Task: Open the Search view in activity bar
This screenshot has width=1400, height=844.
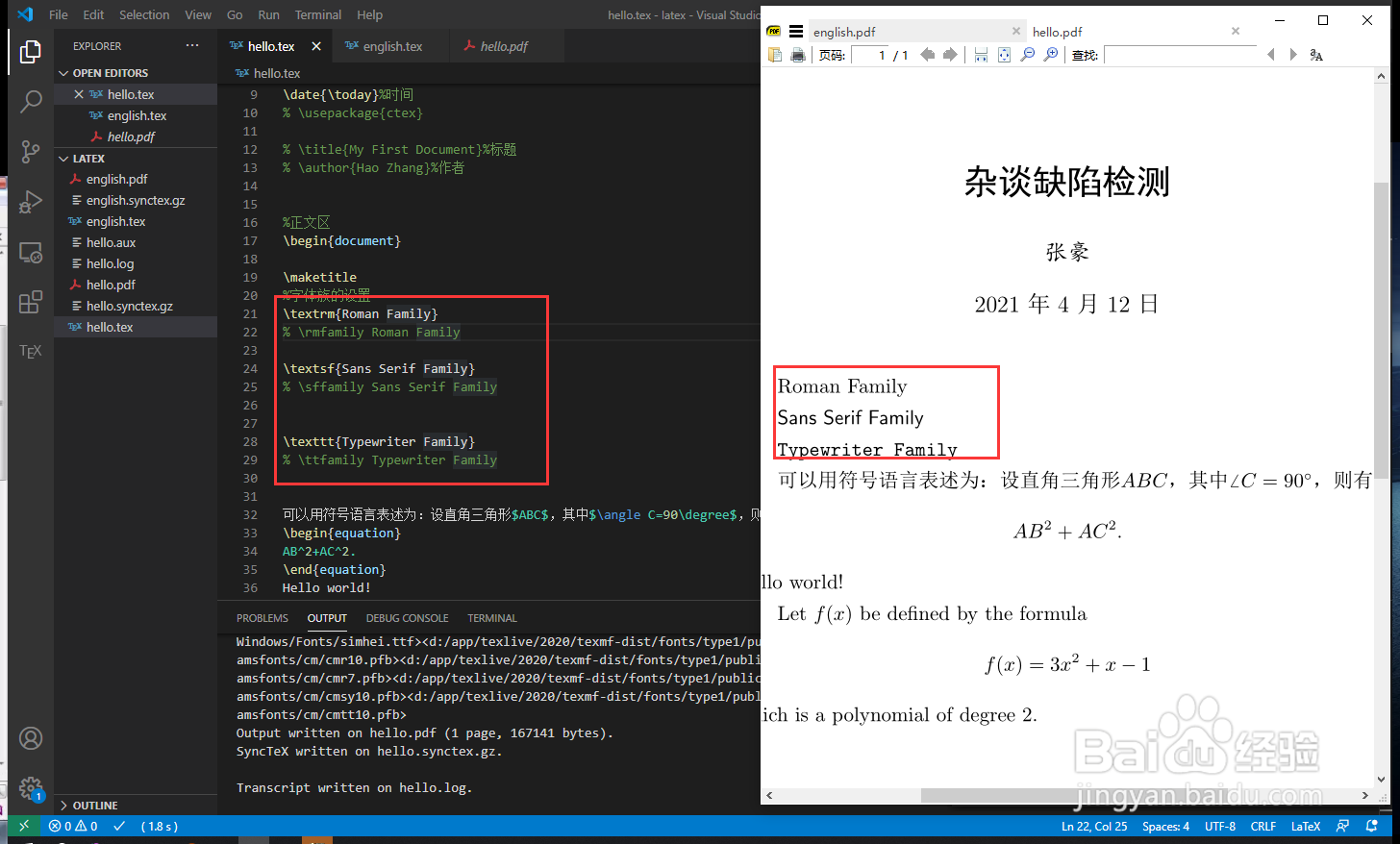Action: [31, 101]
